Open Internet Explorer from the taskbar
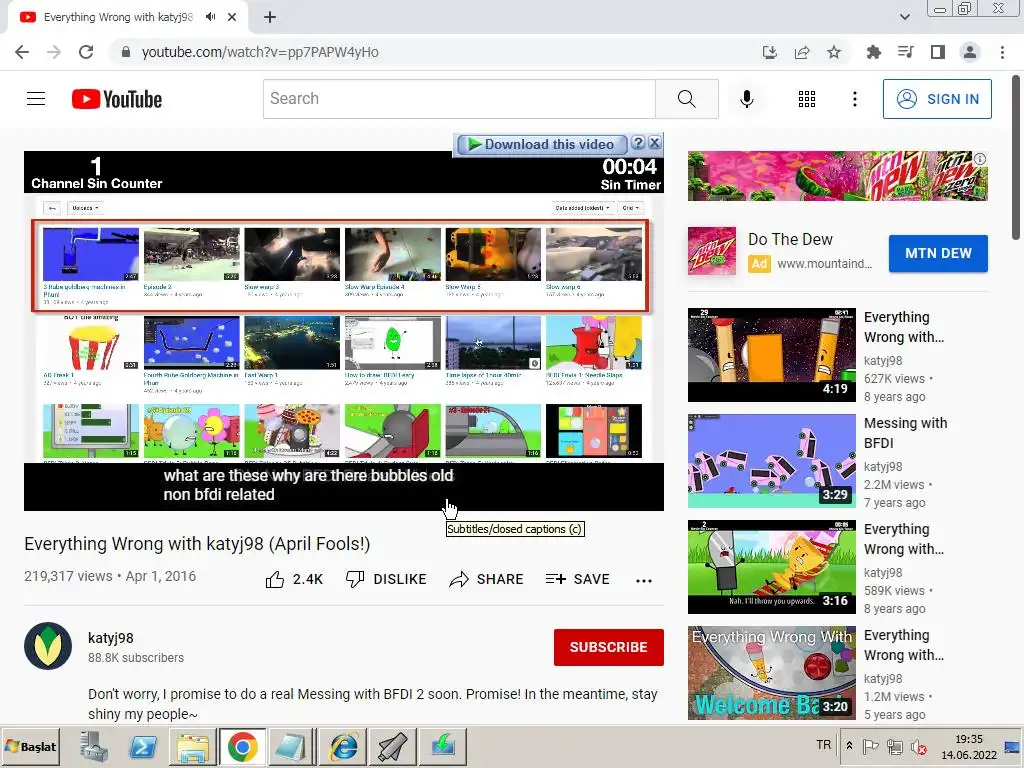 [x=344, y=746]
